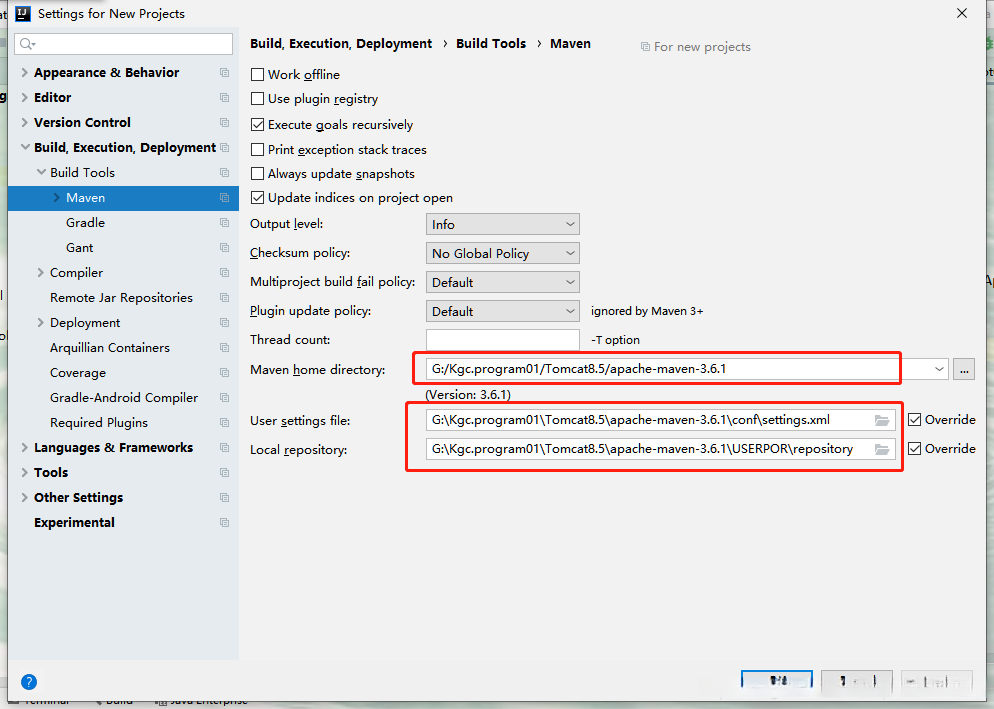Open Coverage settings page
The width and height of the screenshot is (994, 709).
click(x=78, y=373)
